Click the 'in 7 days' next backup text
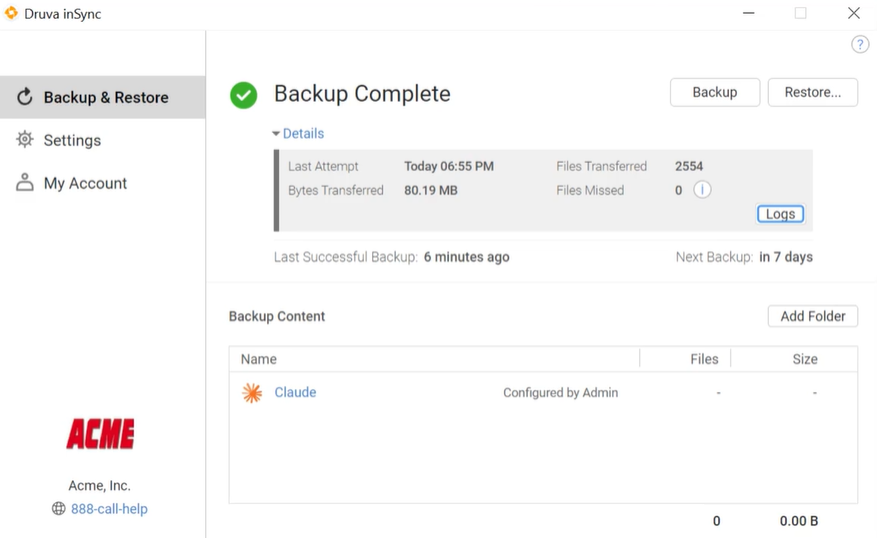 786,257
